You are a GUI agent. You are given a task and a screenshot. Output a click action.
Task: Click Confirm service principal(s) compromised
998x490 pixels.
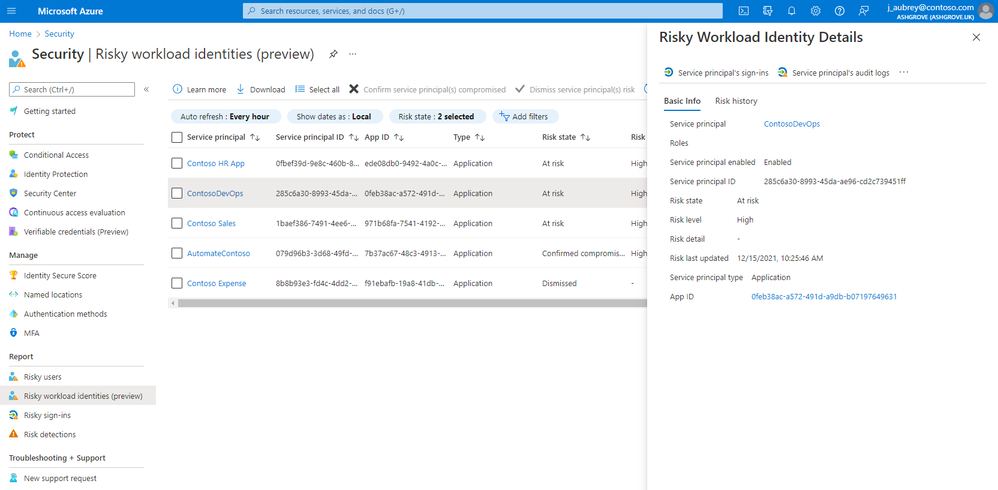click(x=427, y=90)
